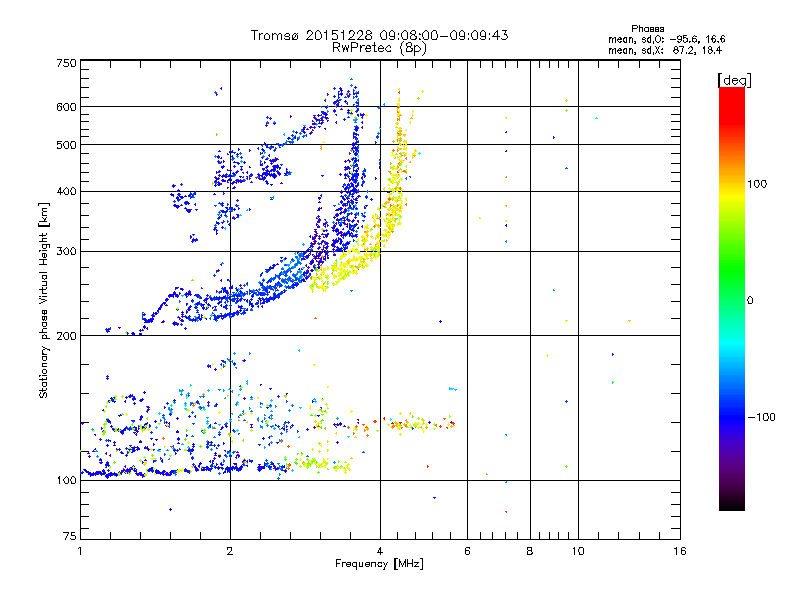800x600 pixels.
Task: Click the '750' height axis tick label
Action: click(x=66, y=63)
